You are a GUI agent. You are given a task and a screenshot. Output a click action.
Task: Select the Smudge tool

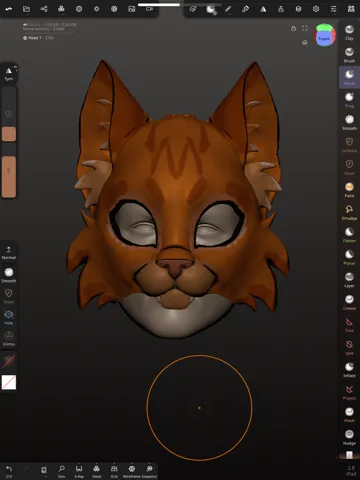point(349,212)
